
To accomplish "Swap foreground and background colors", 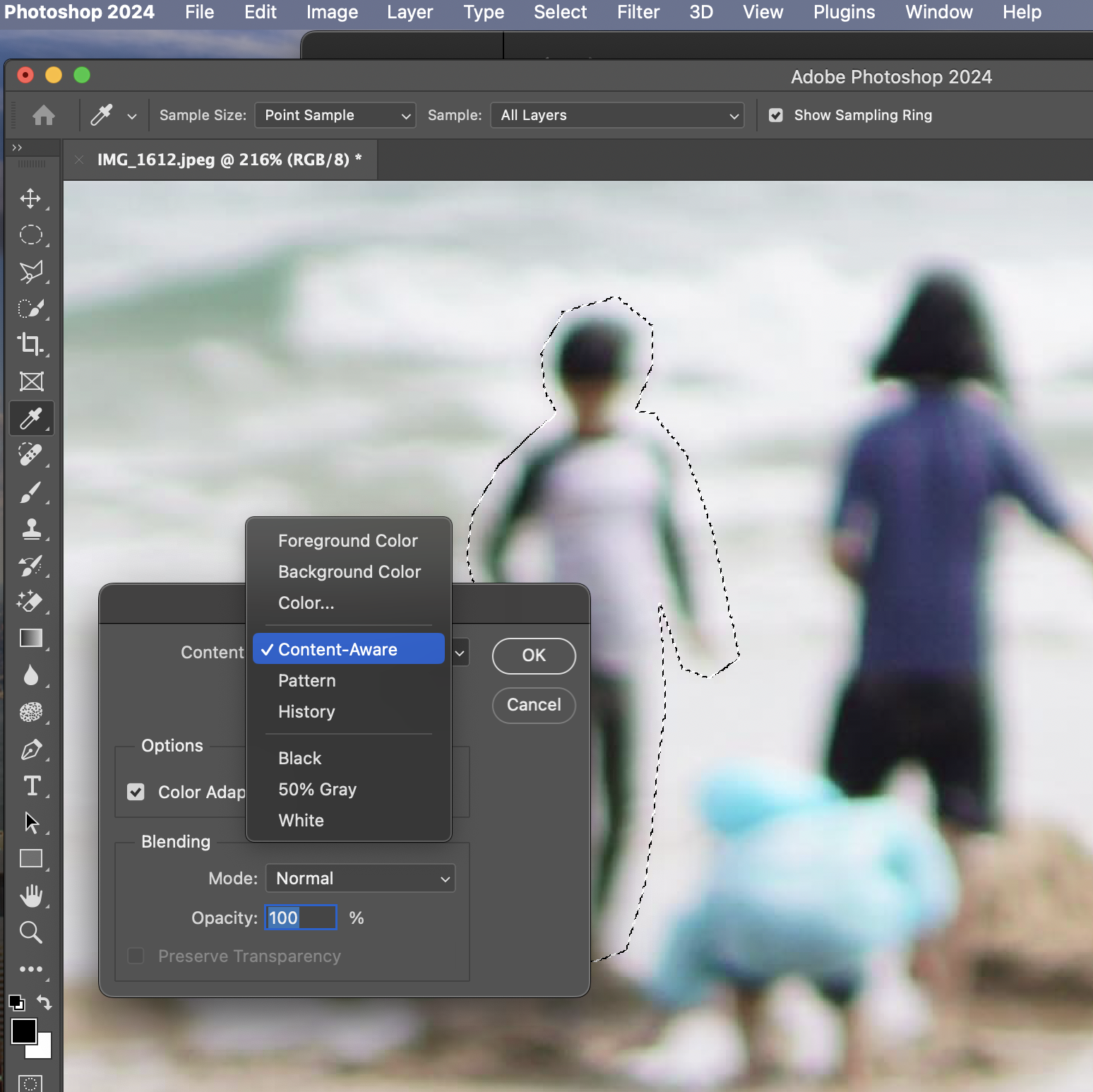I will 44,1002.
